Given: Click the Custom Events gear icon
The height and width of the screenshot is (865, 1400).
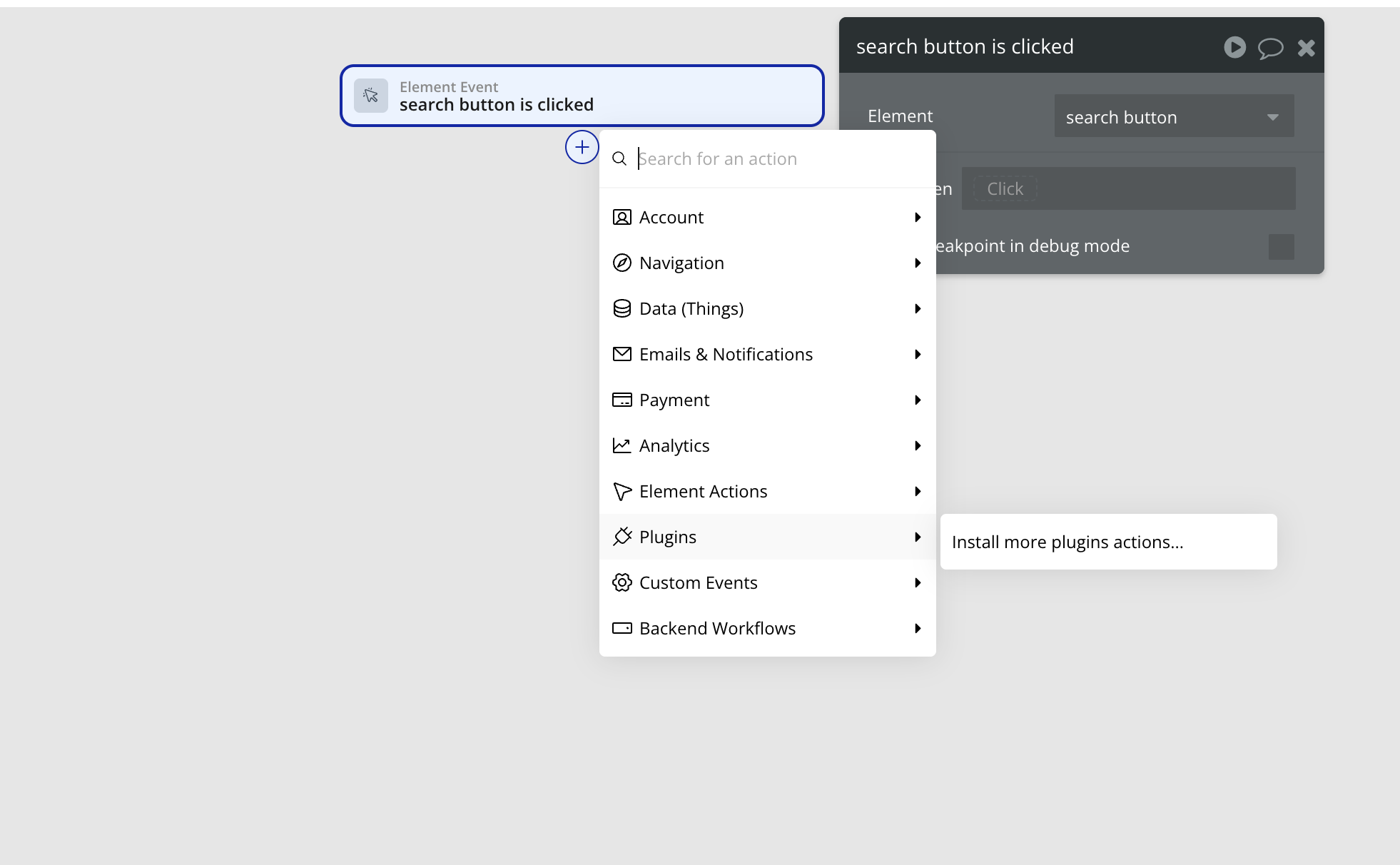Looking at the screenshot, I should (622, 582).
